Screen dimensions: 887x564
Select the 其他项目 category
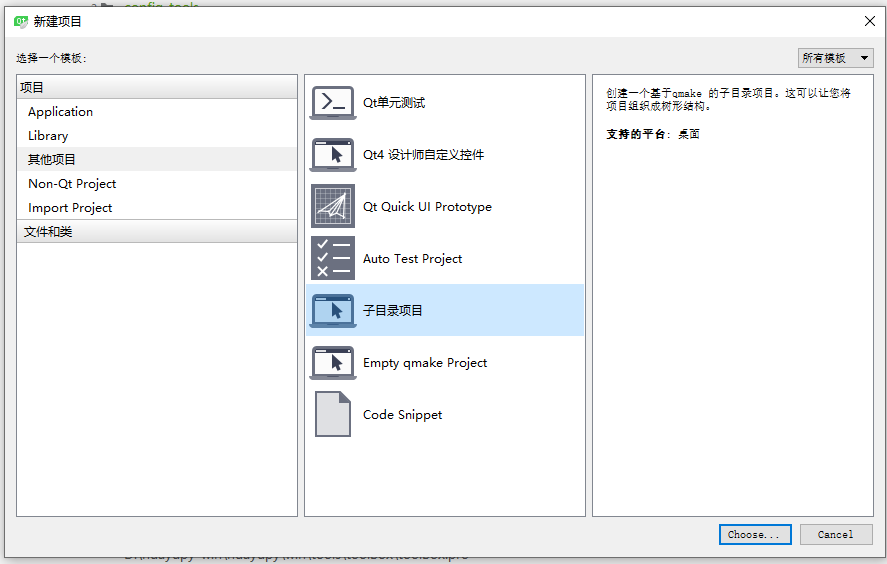tap(157, 160)
